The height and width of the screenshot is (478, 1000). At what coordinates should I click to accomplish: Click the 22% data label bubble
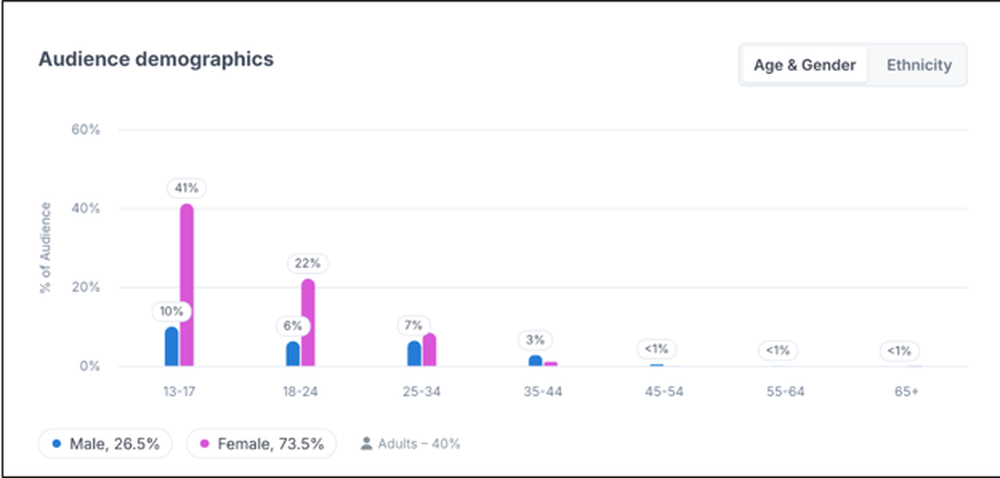tap(308, 264)
